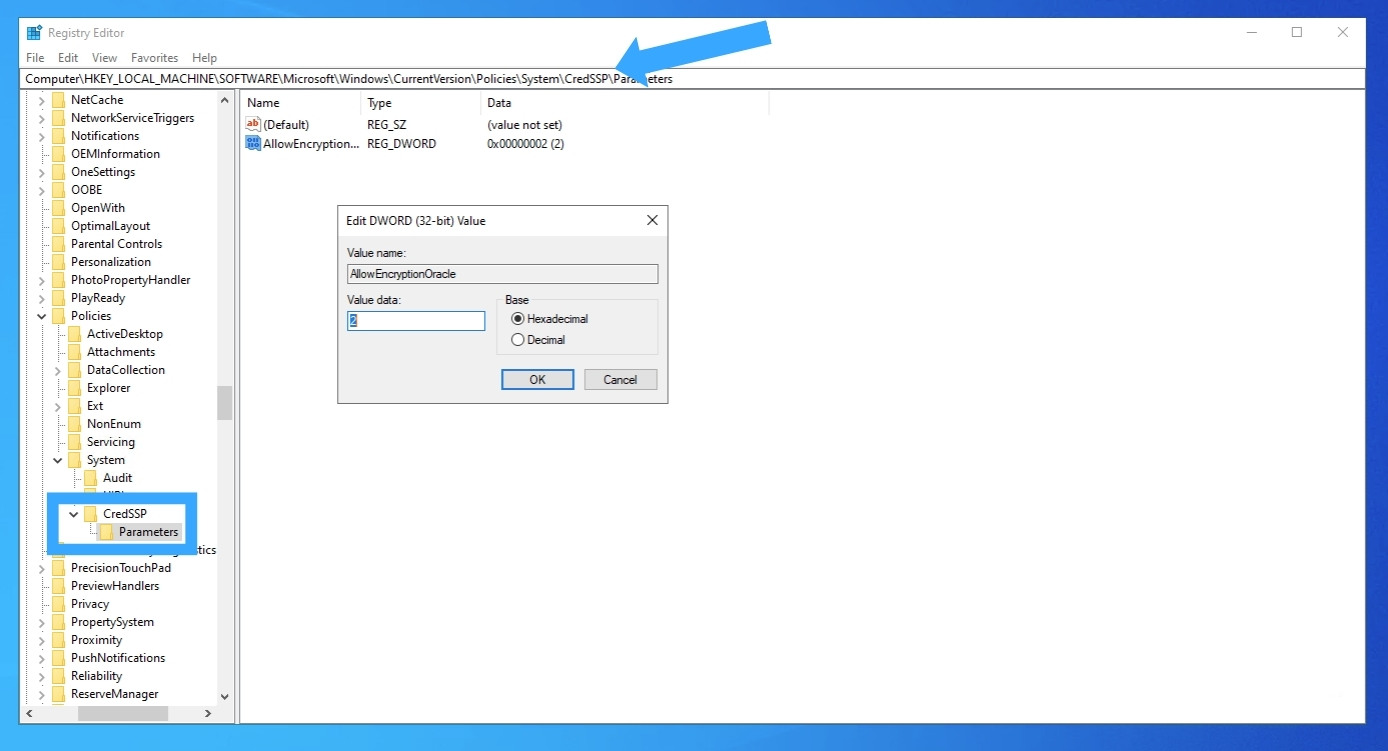Click the Registry Editor app icon in title bar
Viewport: 1388px width, 751px height.
(x=34, y=32)
